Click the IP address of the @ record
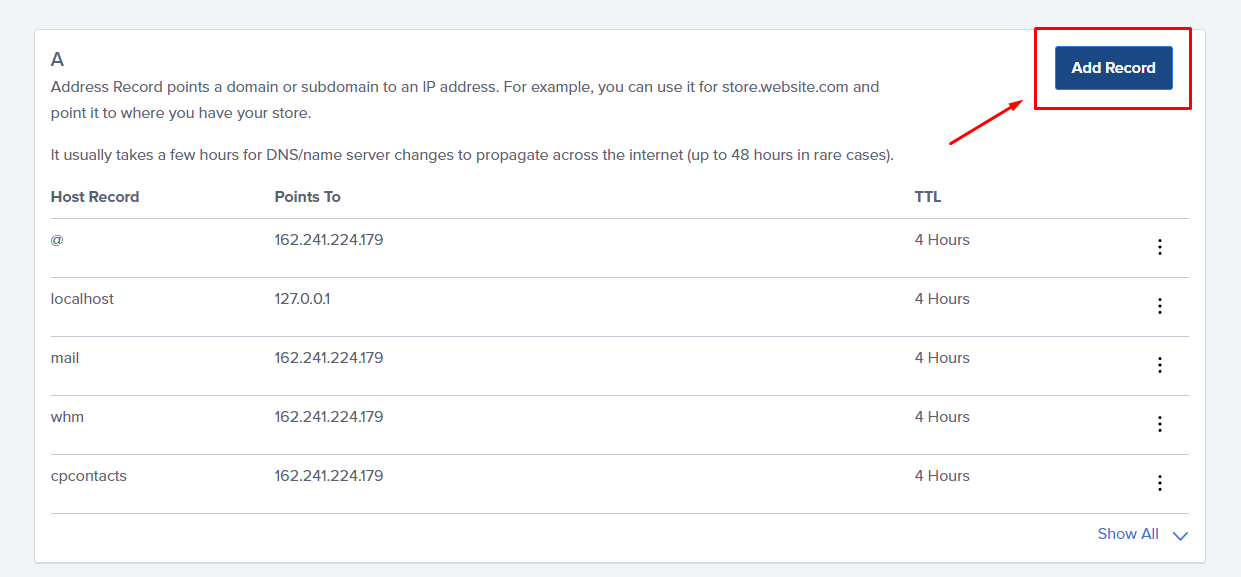1241x577 pixels. pyautogui.click(x=328, y=240)
